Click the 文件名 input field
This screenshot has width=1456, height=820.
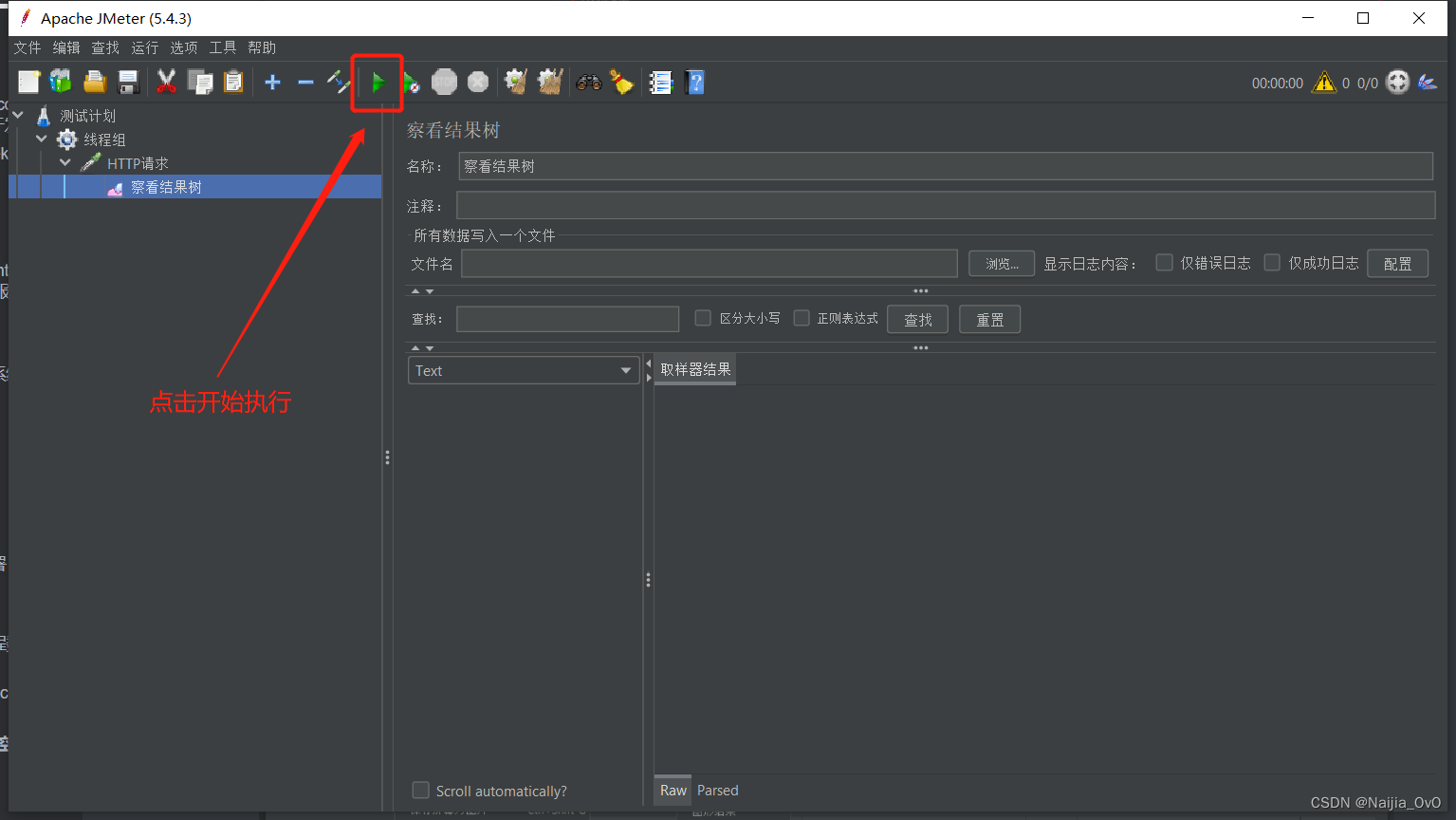click(710, 264)
